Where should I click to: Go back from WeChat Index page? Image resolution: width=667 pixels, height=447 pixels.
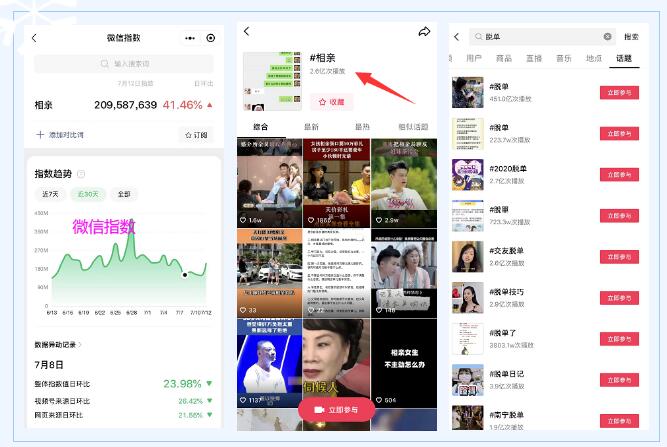click(x=34, y=38)
